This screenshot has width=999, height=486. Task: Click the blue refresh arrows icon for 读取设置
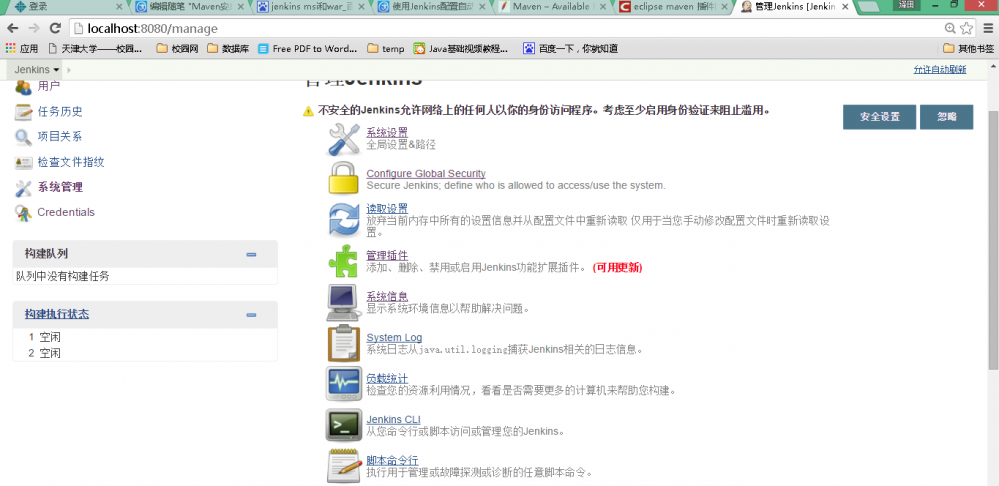pos(344,219)
